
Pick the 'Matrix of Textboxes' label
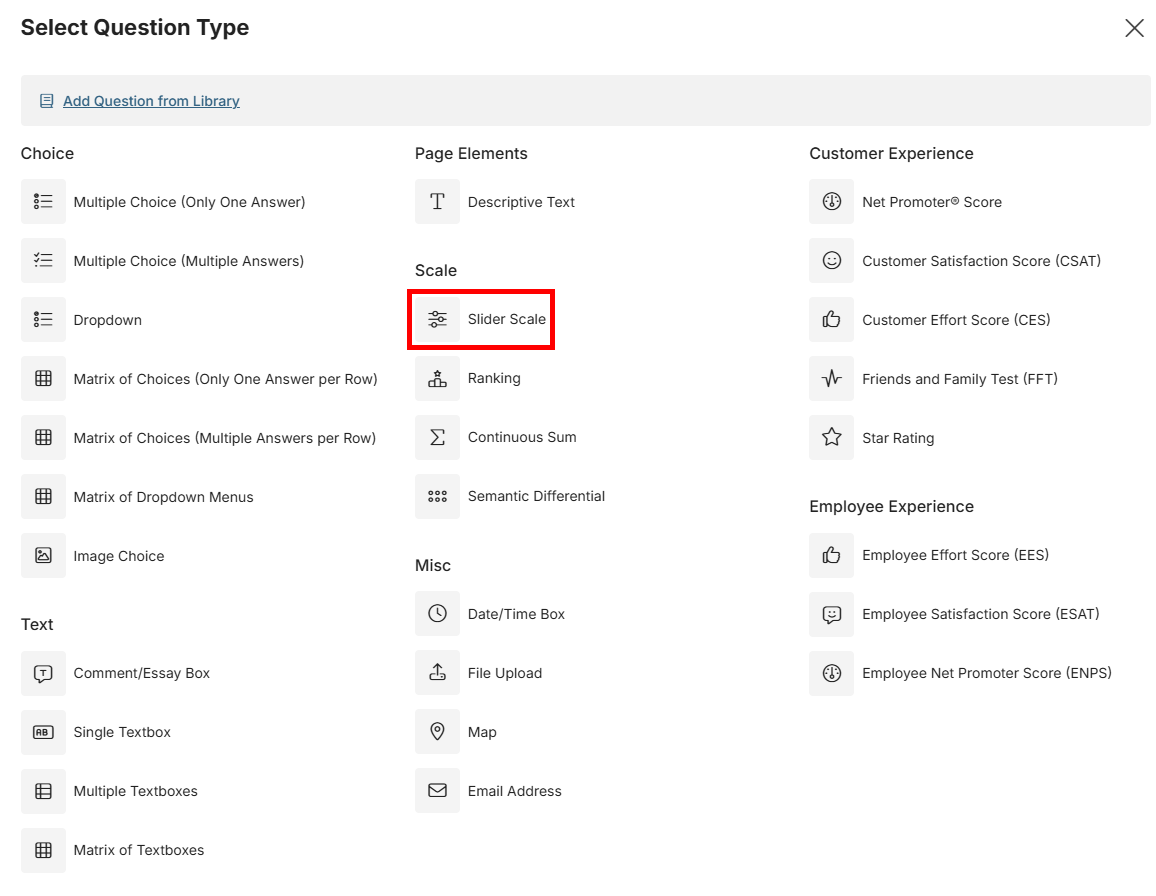coord(139,850)
